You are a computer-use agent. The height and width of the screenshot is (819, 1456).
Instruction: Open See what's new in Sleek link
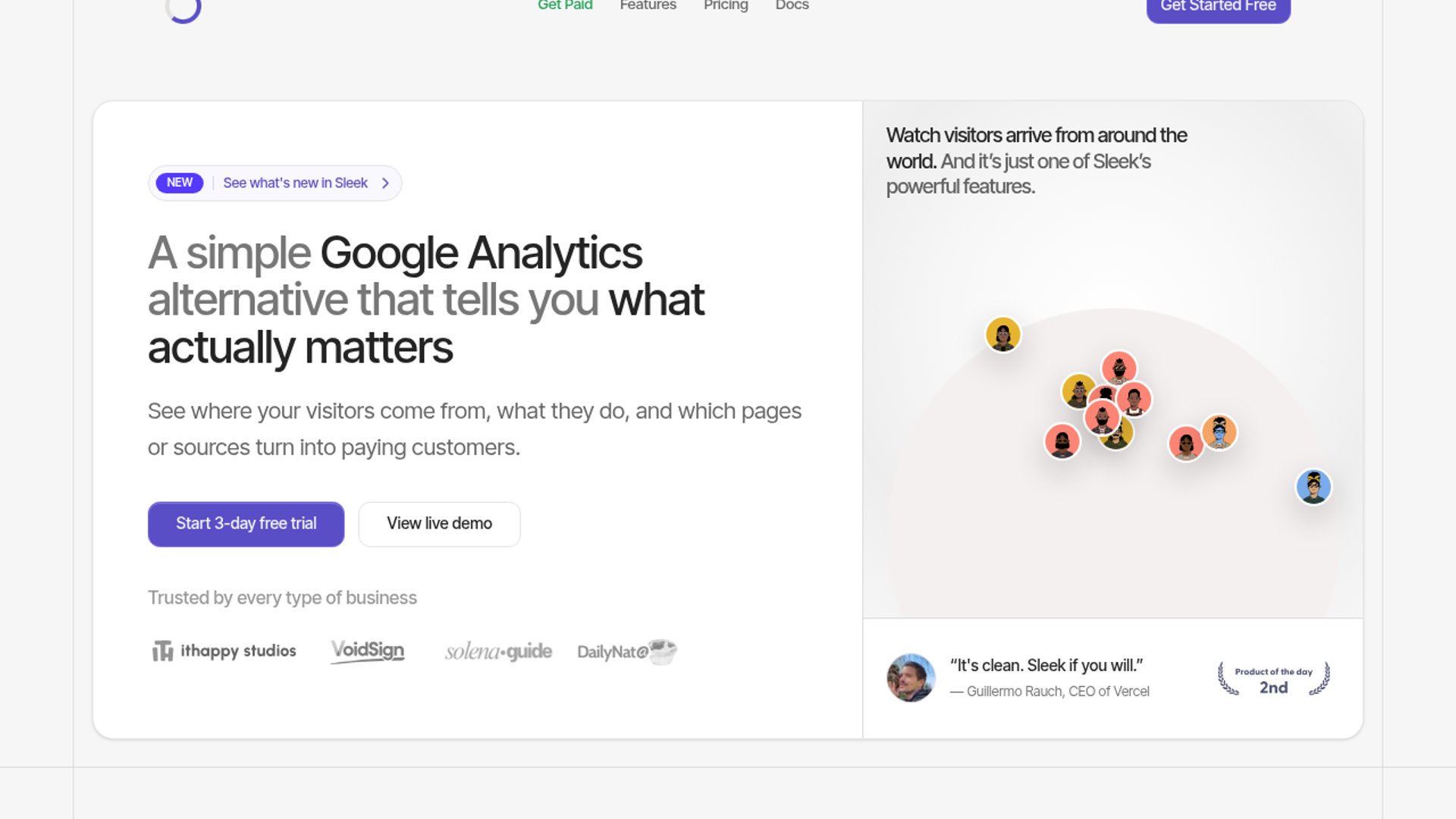[295, 183]
